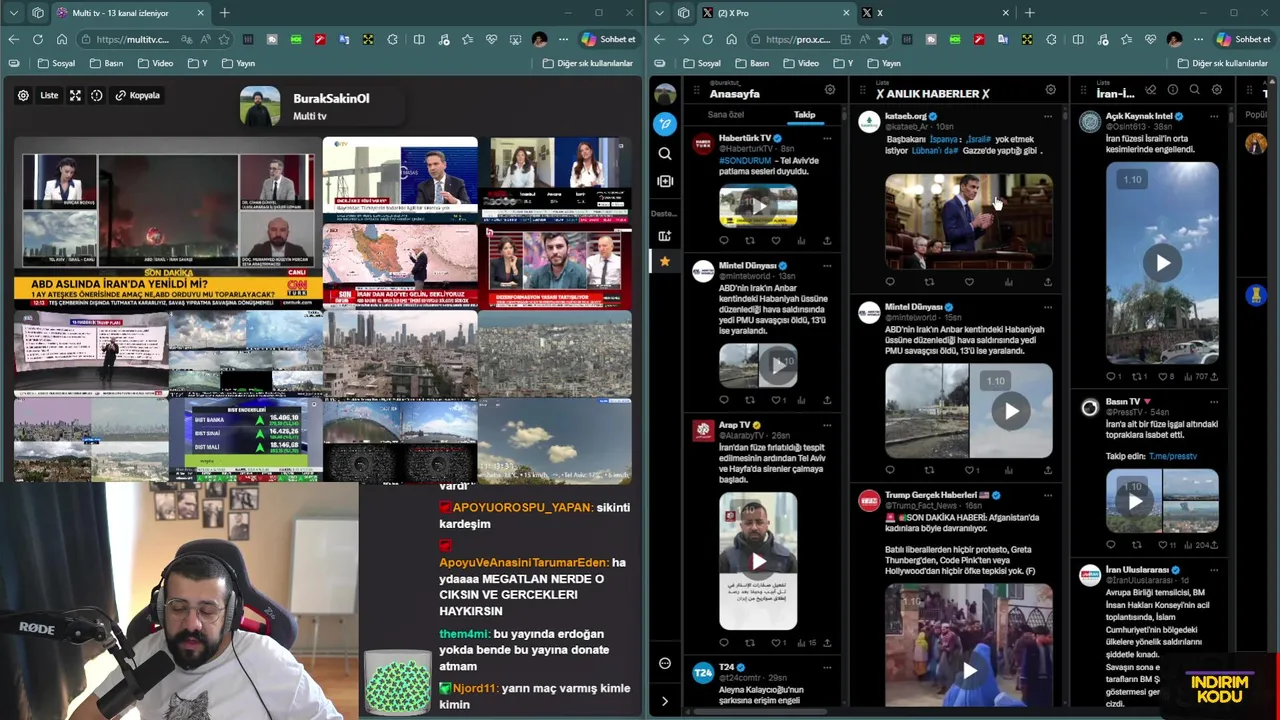Image resolution: width=1280 pixels, height=720 pixels.
Task: Reload the X Pro page
Action: (707, 39)
